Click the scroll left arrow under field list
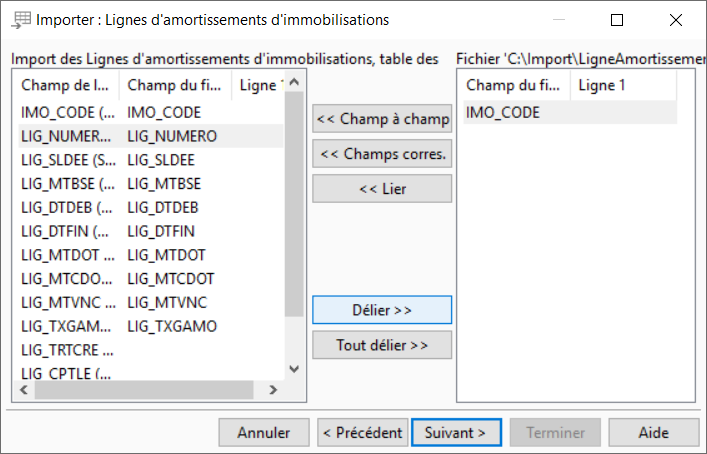 click(x=24, y=390)
